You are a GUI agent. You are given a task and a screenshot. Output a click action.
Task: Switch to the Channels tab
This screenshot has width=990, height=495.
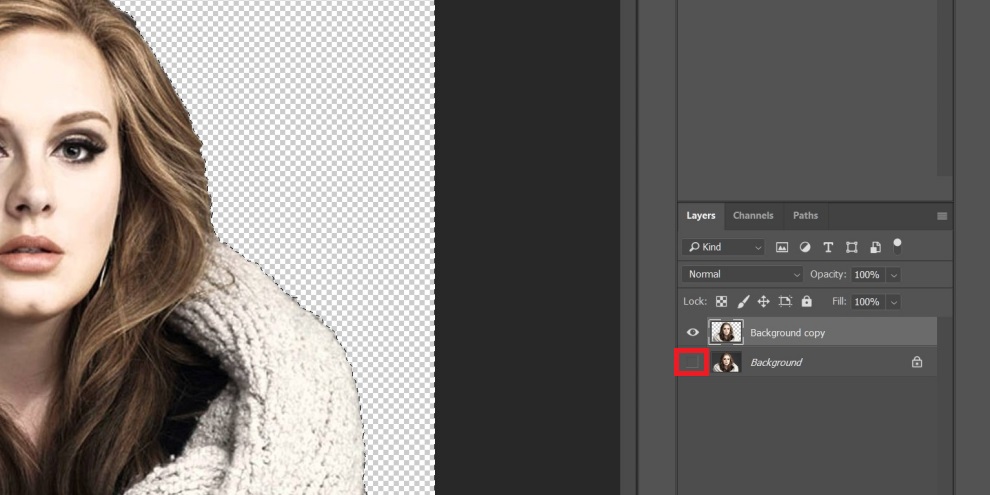(x=753, y=216)
